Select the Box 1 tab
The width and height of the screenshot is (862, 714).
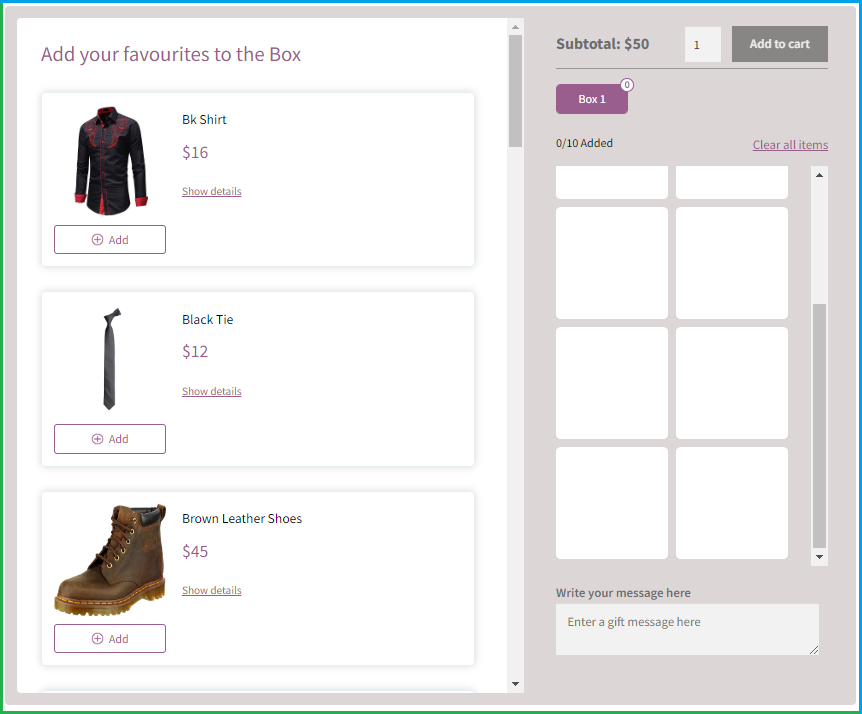[x=592, y=99]
